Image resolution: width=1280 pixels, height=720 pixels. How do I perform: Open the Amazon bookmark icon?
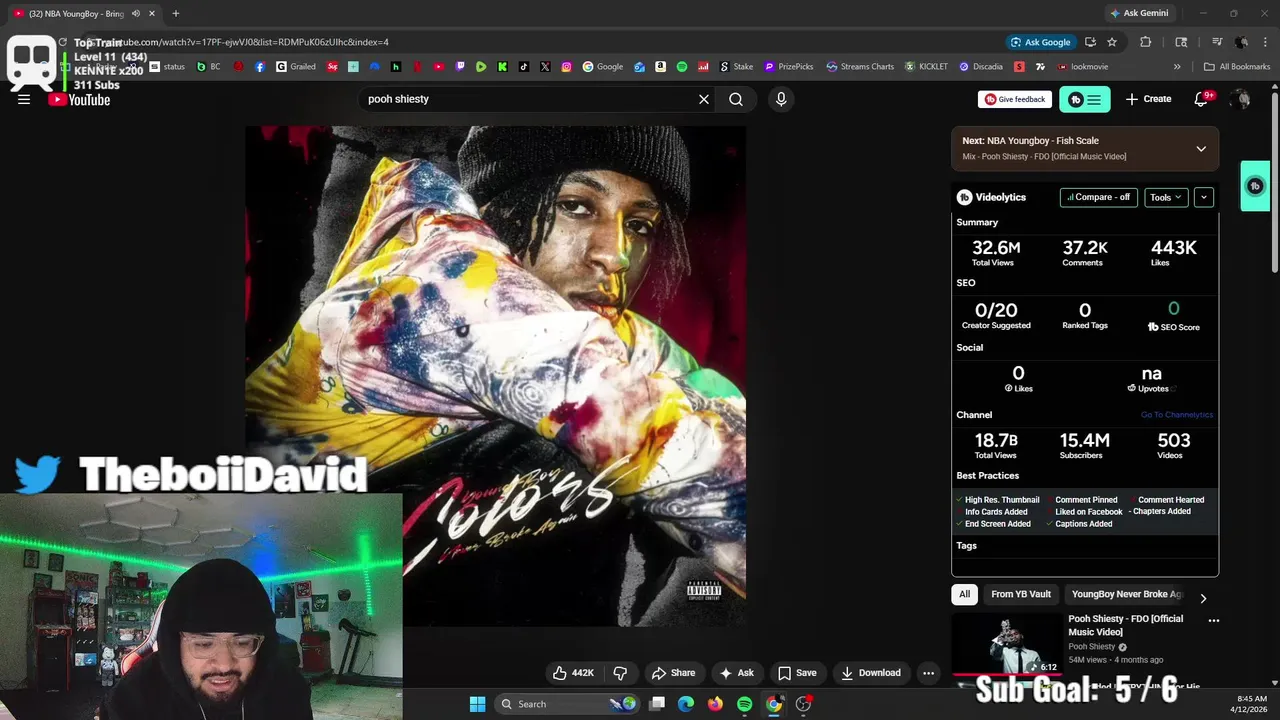tap(661, 67)
